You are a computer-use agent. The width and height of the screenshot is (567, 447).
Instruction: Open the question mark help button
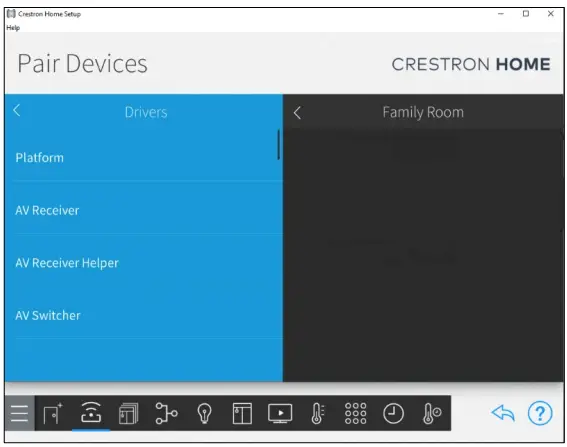point(540,413)
